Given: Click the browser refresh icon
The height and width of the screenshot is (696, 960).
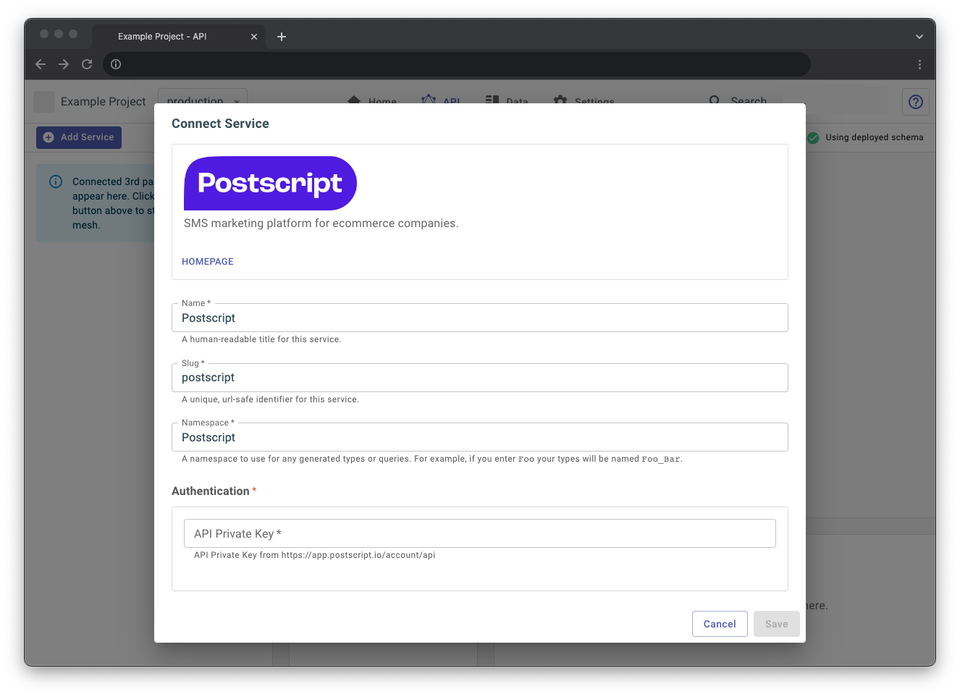Looking at the screenshot, I should click(87, 64).
